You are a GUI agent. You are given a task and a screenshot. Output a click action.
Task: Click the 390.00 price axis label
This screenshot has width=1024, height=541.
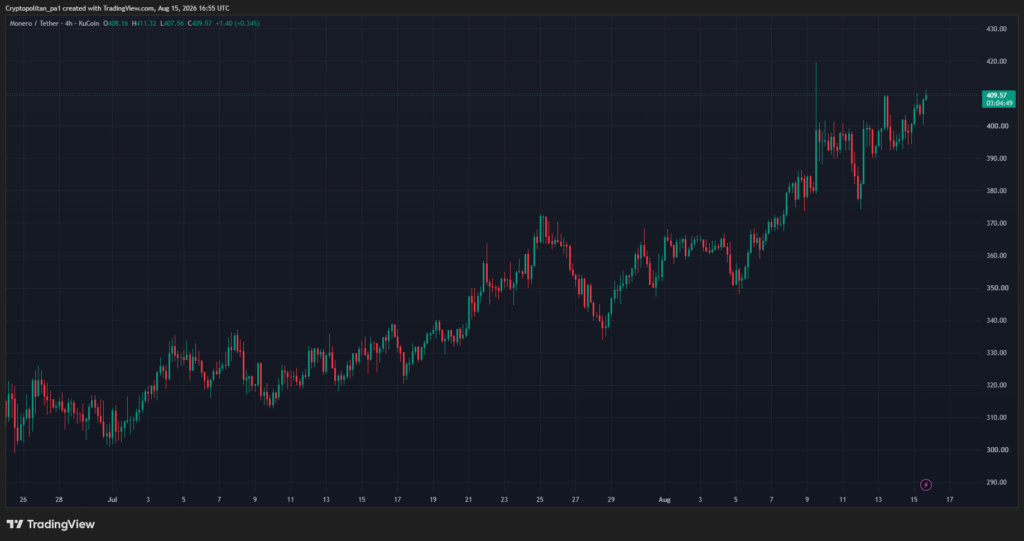997,159
